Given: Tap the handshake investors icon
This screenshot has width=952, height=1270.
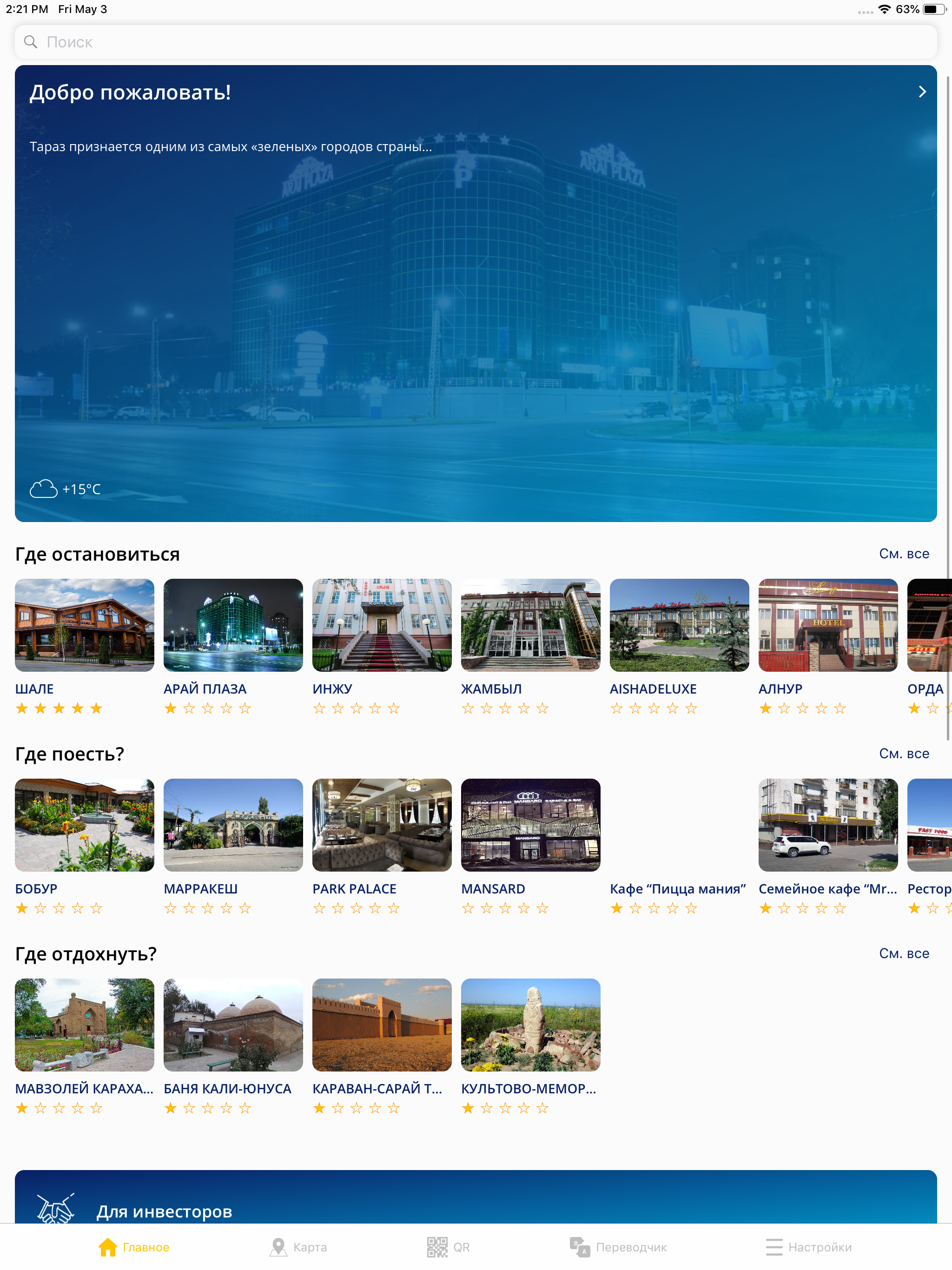Looking at the screenshot, I should (56, 1209).
